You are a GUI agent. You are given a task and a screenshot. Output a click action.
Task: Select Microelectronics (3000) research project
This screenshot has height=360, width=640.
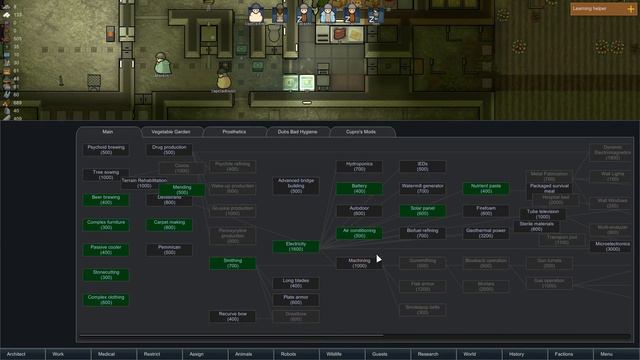click(x=612, y=247)
